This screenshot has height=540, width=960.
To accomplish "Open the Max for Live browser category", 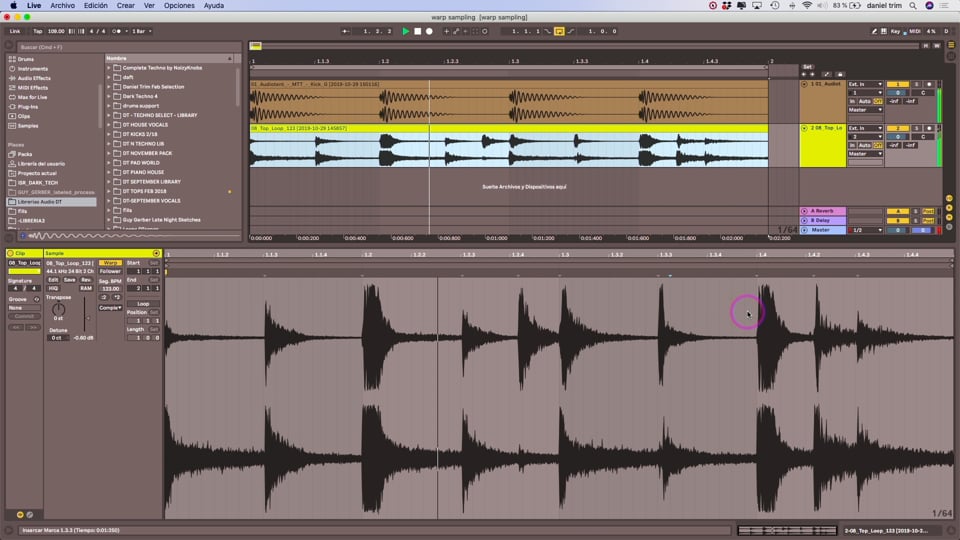I will click(x=32, y=97).
